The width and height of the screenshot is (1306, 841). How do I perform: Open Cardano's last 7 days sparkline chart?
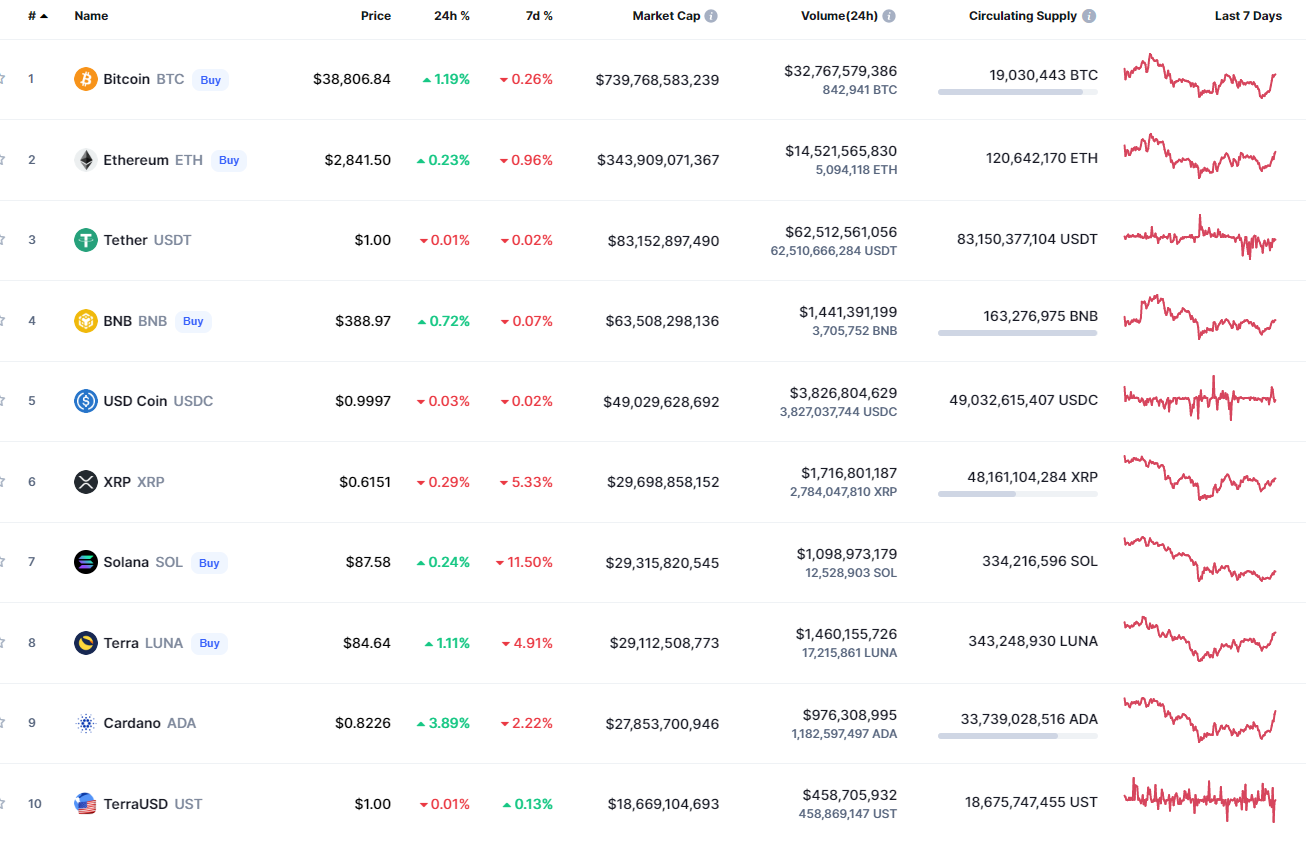(1200, 720)
